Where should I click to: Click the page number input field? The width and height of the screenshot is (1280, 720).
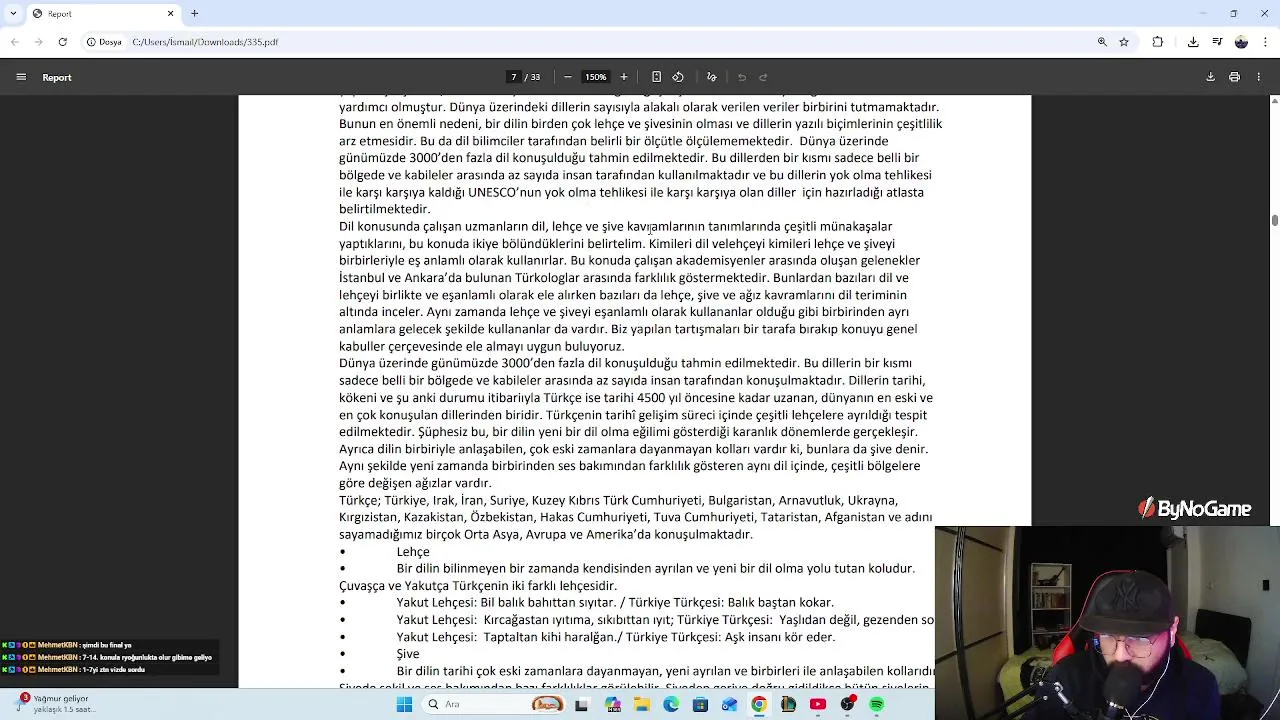pos(514,77)
